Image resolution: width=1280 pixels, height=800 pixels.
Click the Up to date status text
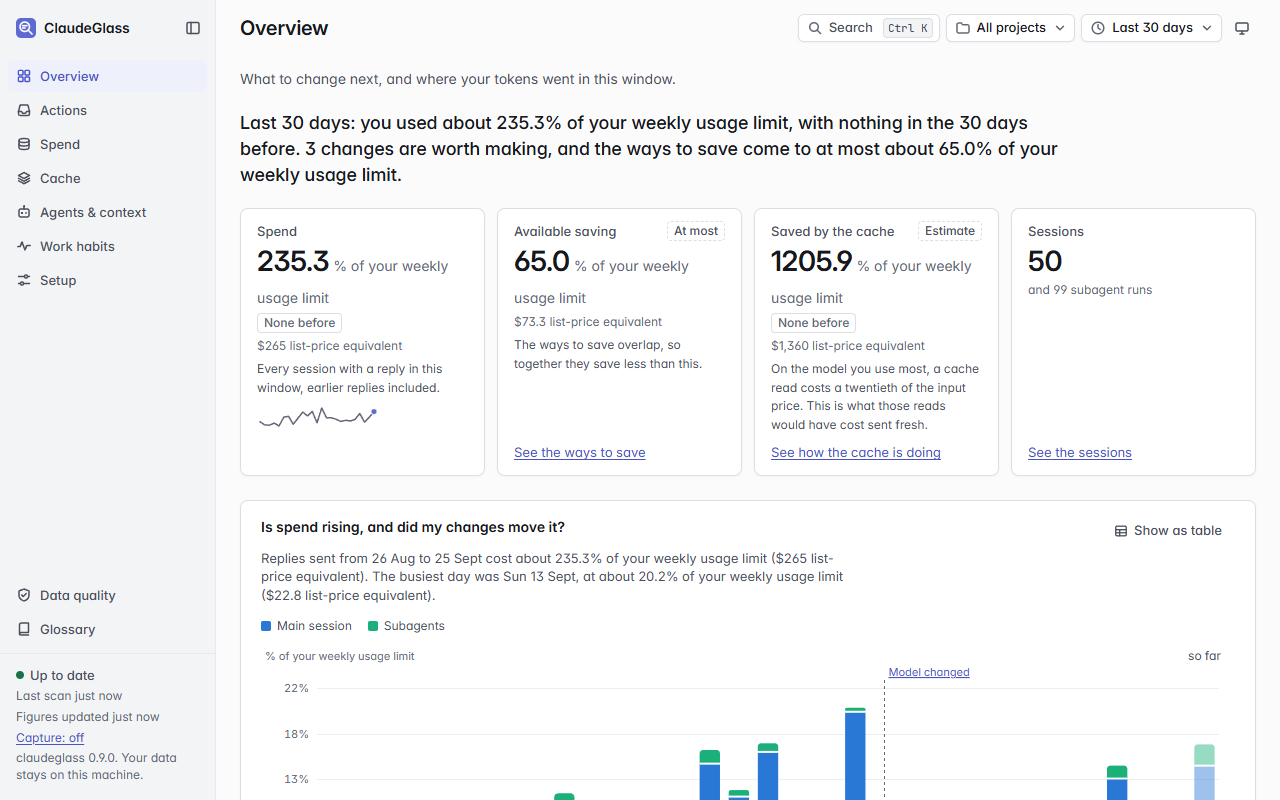click(62, 675)
